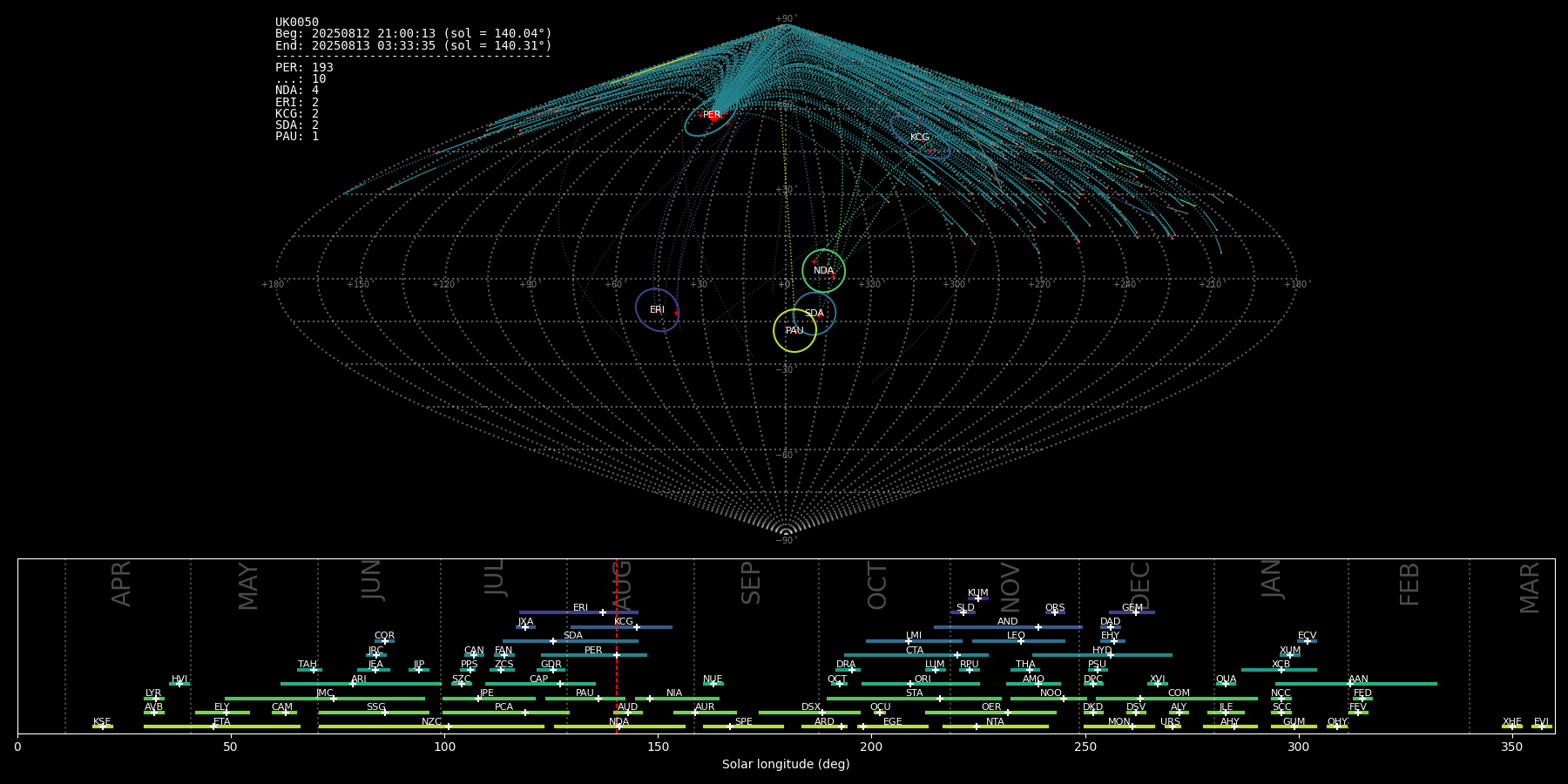Viewport: 1568px width, 784px height.
Task: Click the DEC month label in timeline
Action: tap(1140, 585)
